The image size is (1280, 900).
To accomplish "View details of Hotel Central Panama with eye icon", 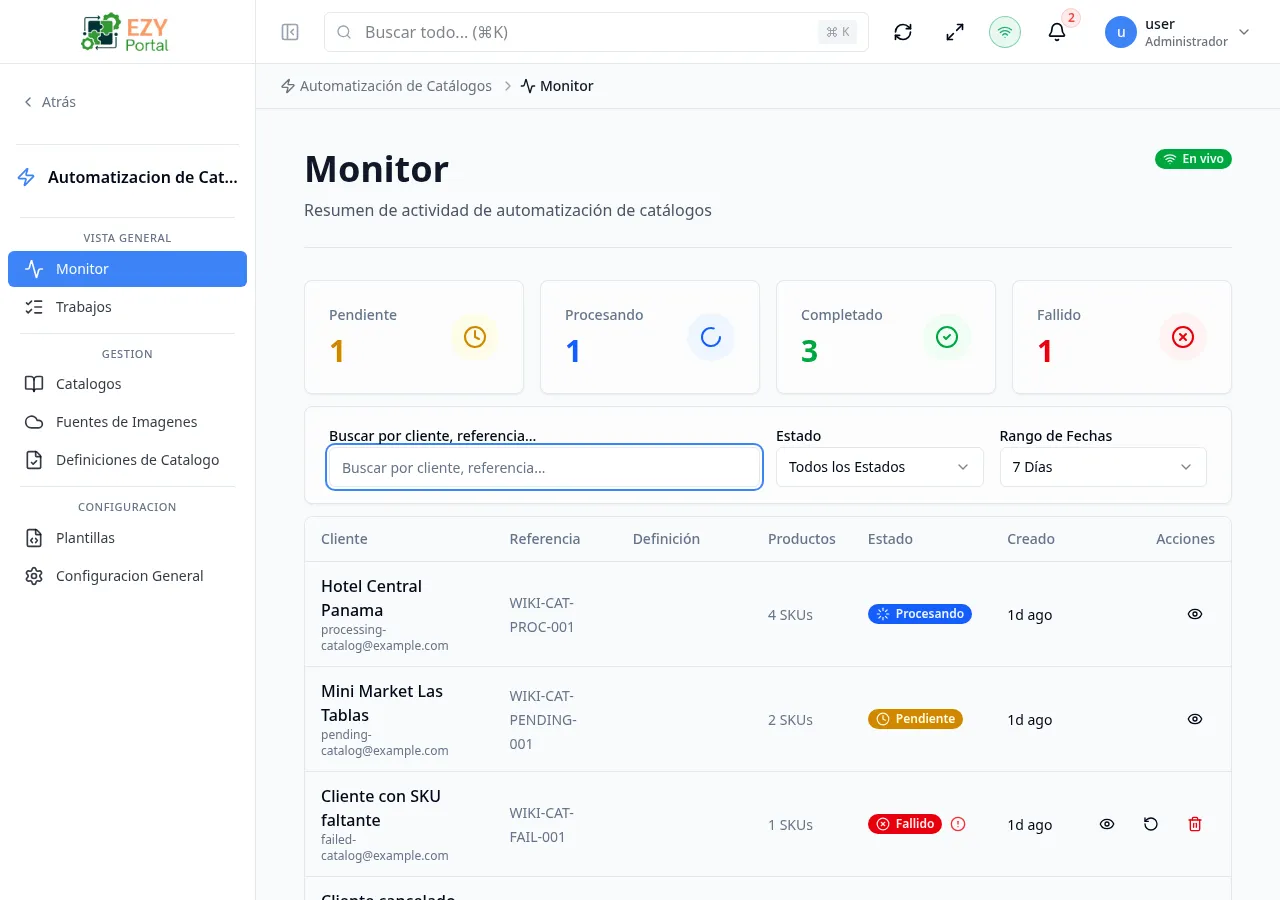I will pyautogui.click(x=1195, y=614).
